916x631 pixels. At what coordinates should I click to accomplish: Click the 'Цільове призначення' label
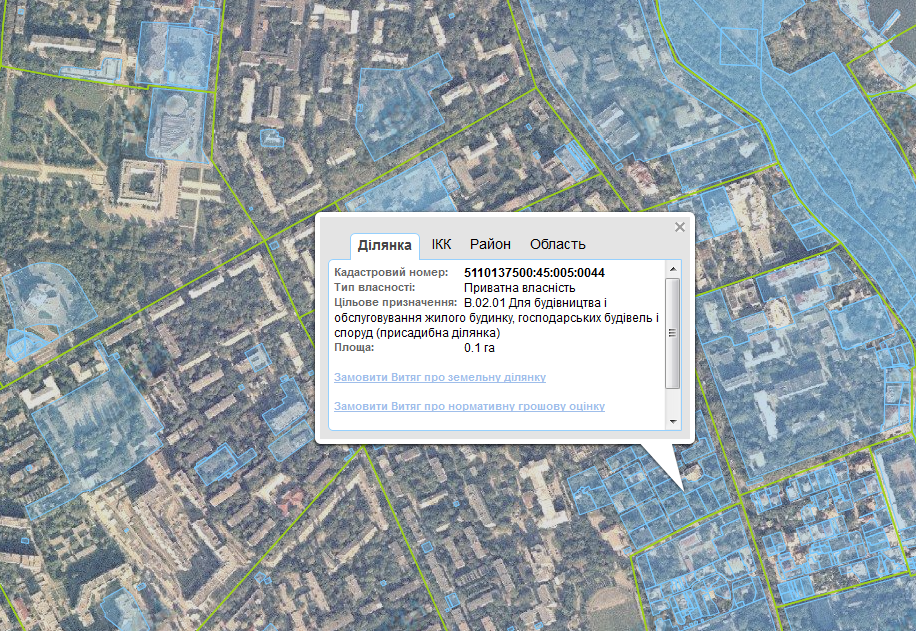click(x=396, y=303)
